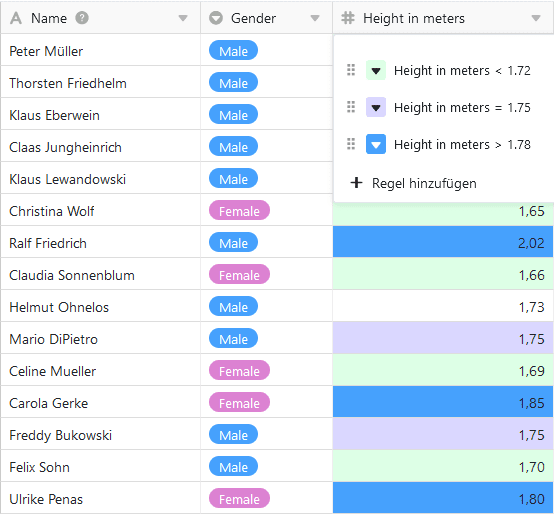The image size is (554, 514).
Task: Click the Male tag for Thorsten Friedhelm
Action: 234,82
